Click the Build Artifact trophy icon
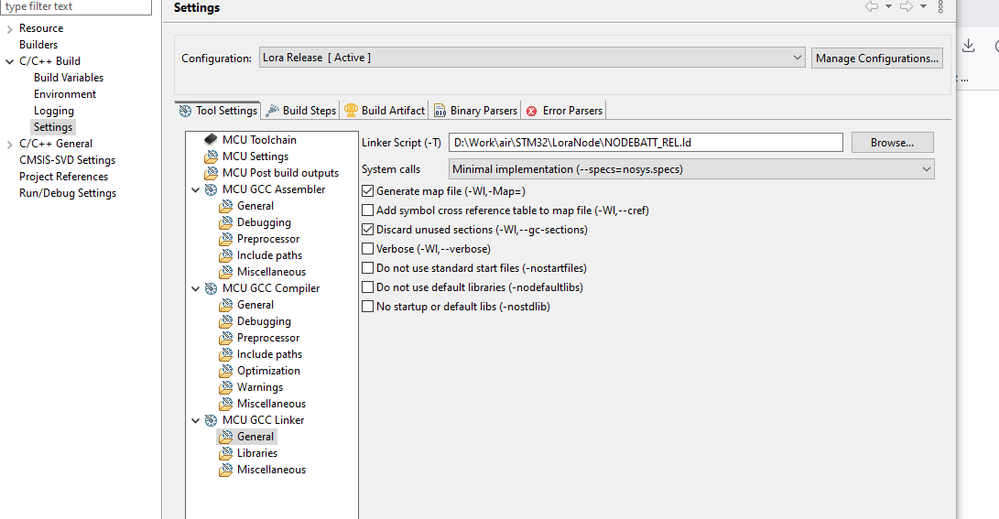This screenshot has width=999, height=519. (351, 110)
